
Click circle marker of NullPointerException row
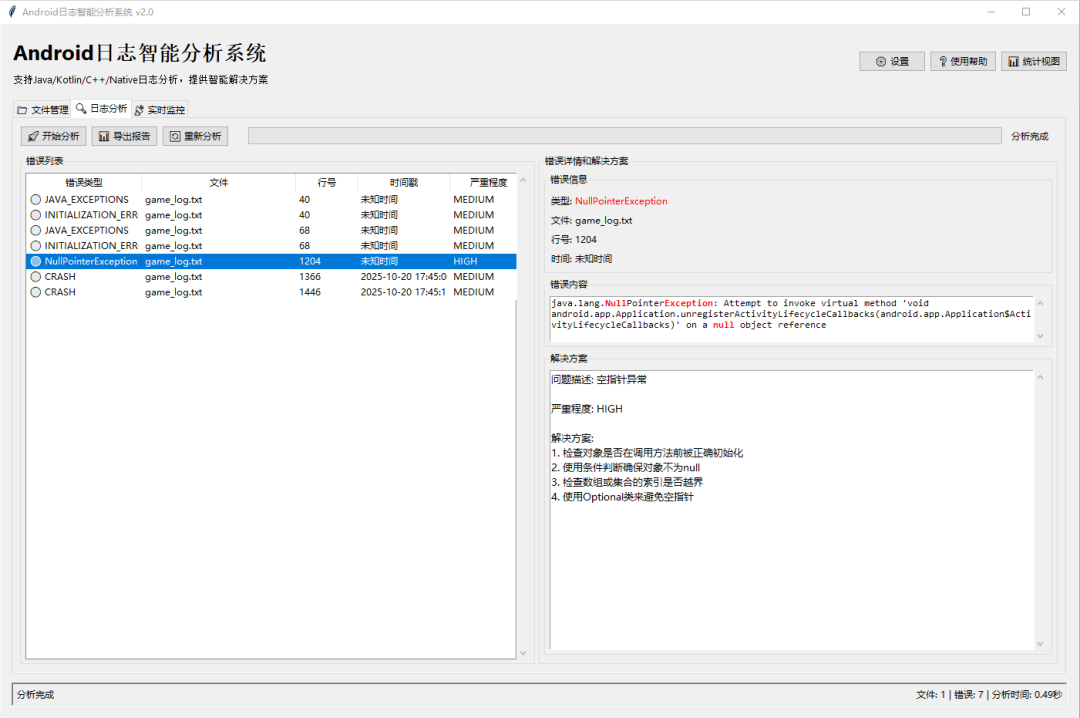(x=36, y=261)
